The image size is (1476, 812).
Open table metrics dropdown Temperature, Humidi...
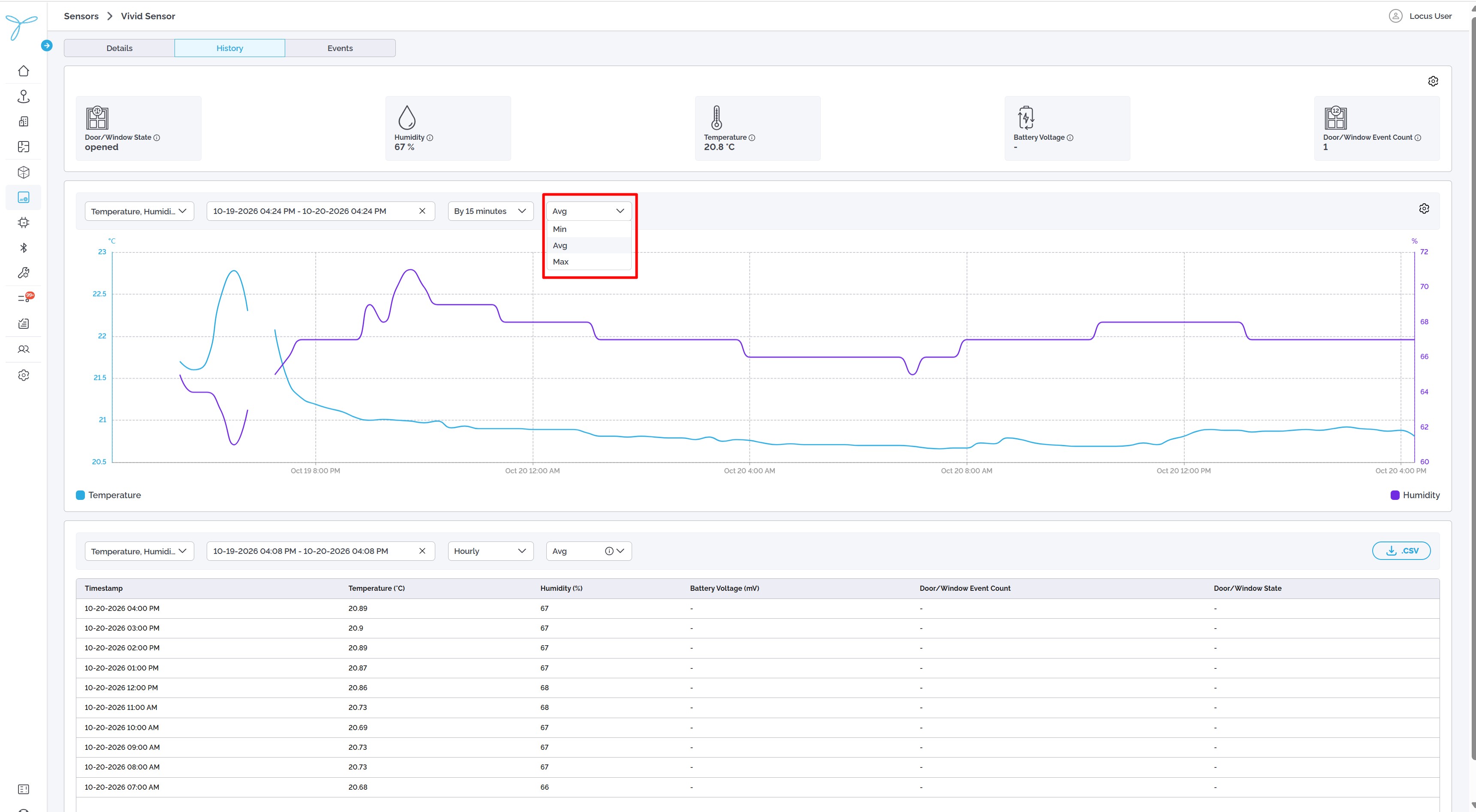pos(139,551)
